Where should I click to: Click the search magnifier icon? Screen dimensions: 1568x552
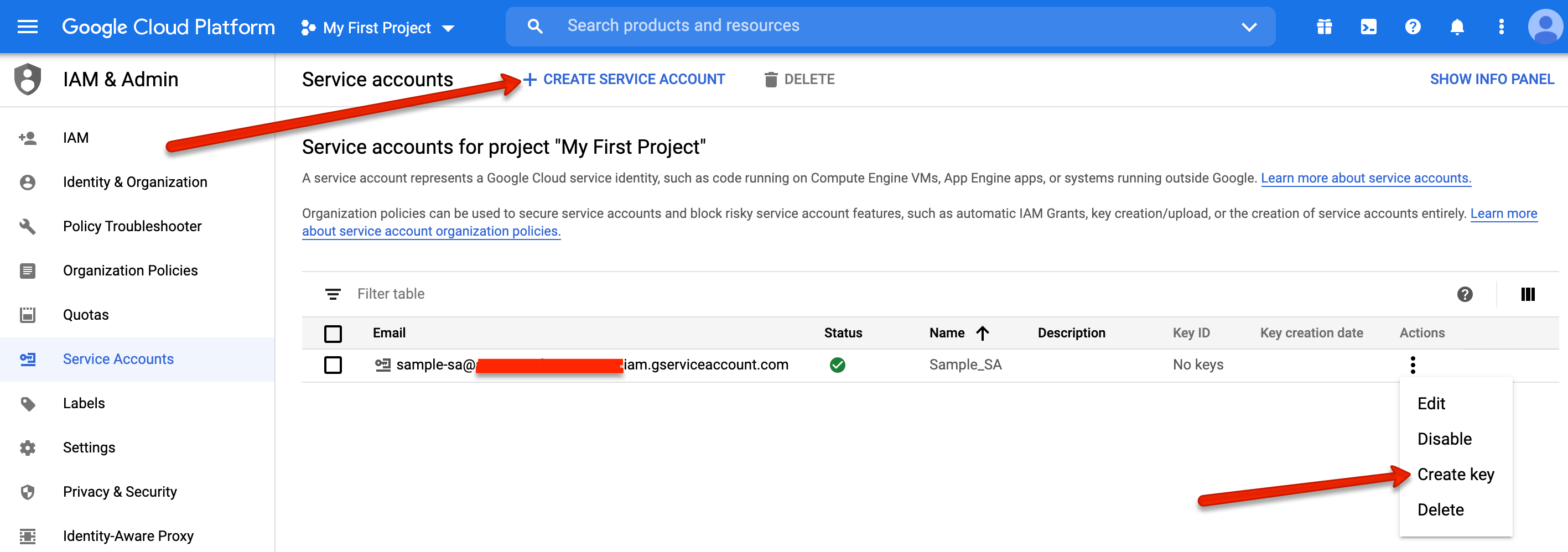tap(534, 26)
